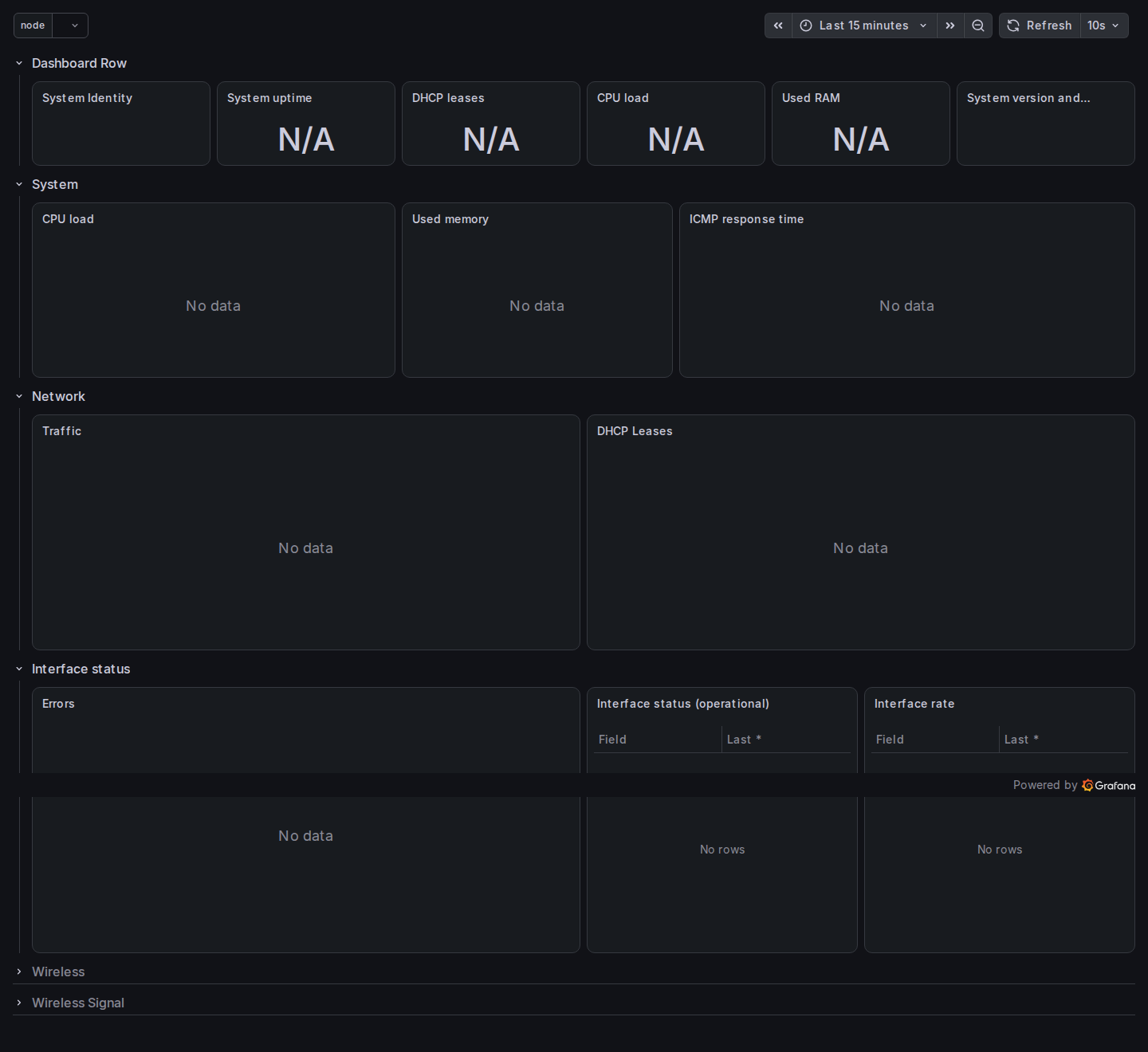
Task: Open the node variable dropdown
Action: coord(70,26)
